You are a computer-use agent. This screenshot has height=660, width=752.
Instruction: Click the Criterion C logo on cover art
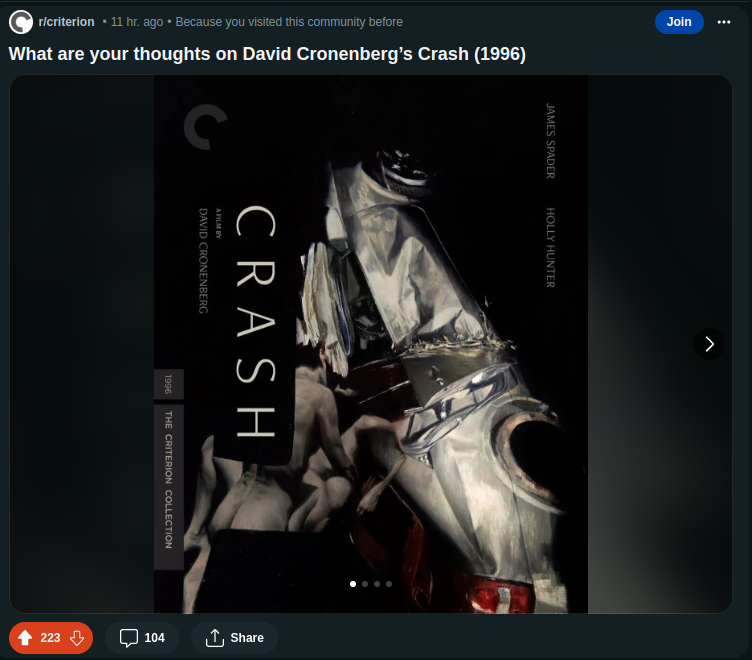[x=205, y=127]
